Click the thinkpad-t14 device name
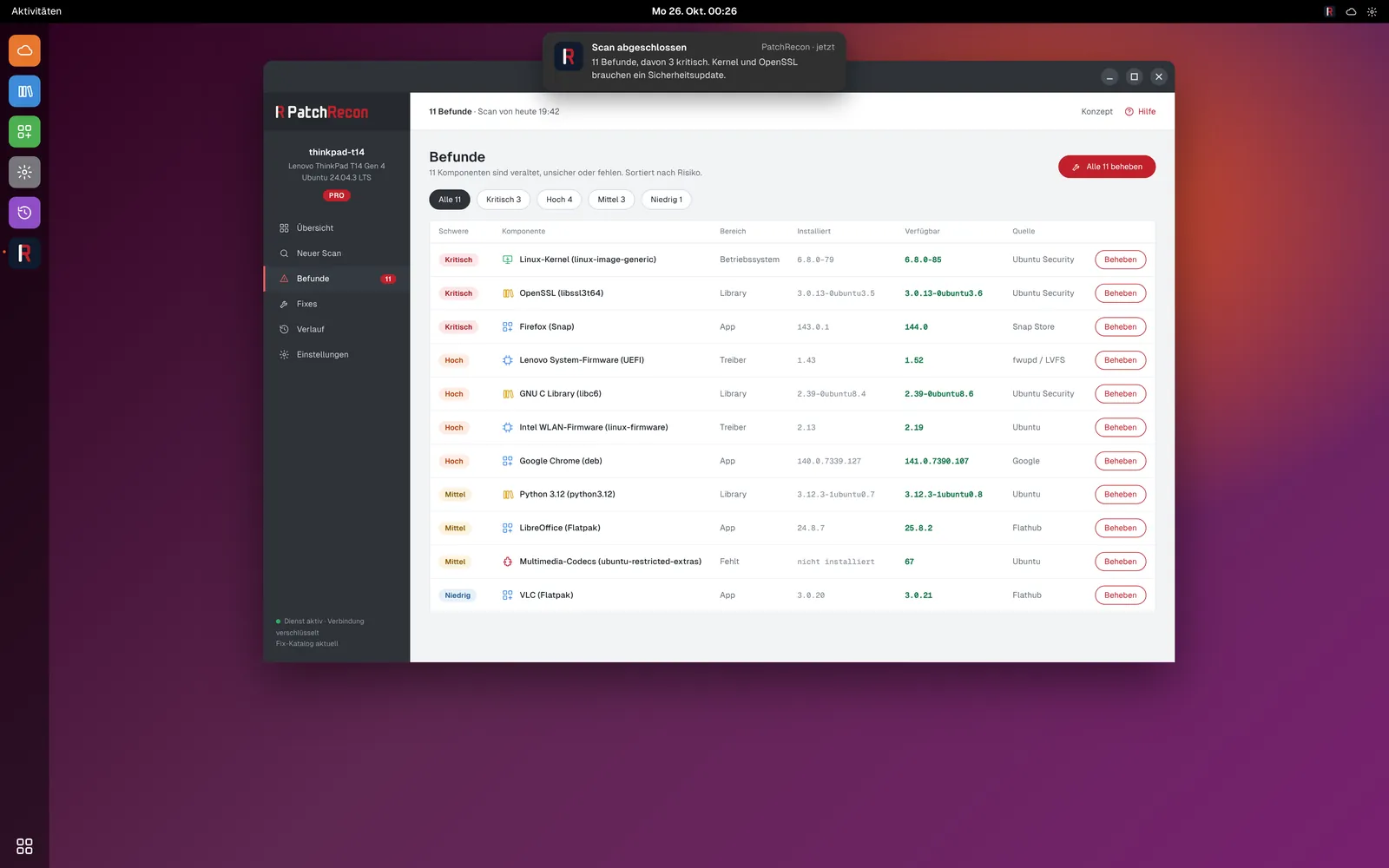This screenshot has width=1389, height=868. tap(337, 152)
